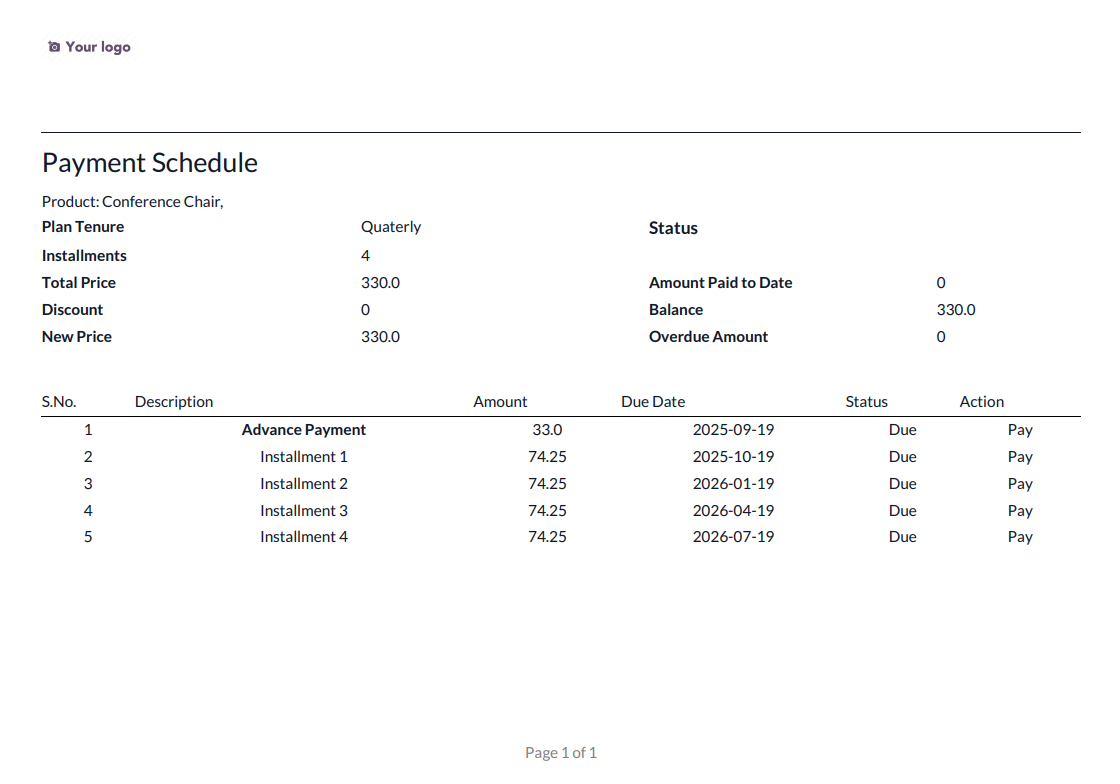The width and height of the screenshot is (1120, 784).
Task: Select the Payment Schedule heading
Action: pos(150,164)
